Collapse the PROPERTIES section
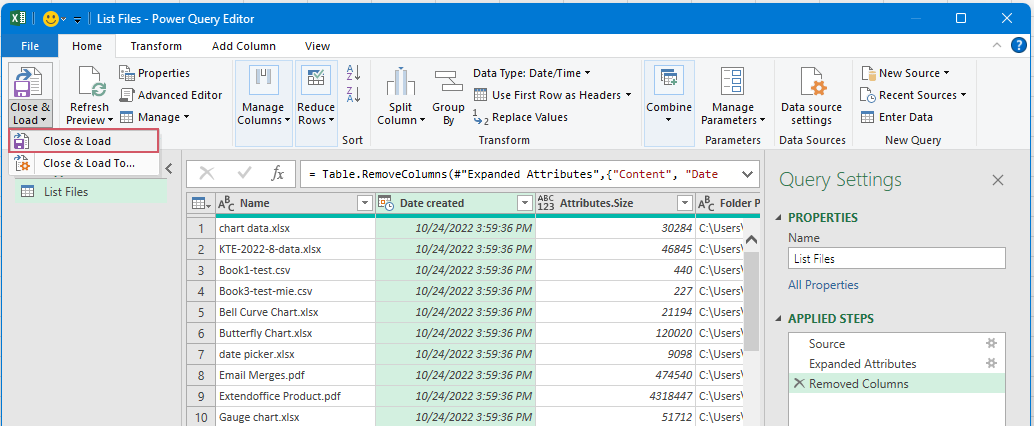This screenshot has width=1034, height=426. [x=779, y=218]
